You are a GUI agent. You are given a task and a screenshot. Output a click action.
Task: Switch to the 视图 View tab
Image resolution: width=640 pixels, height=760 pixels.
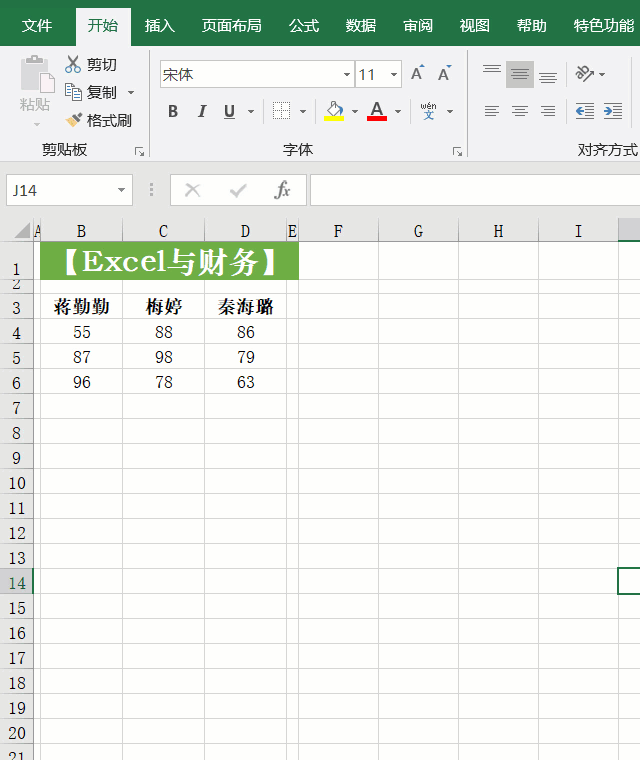[475, 25]
